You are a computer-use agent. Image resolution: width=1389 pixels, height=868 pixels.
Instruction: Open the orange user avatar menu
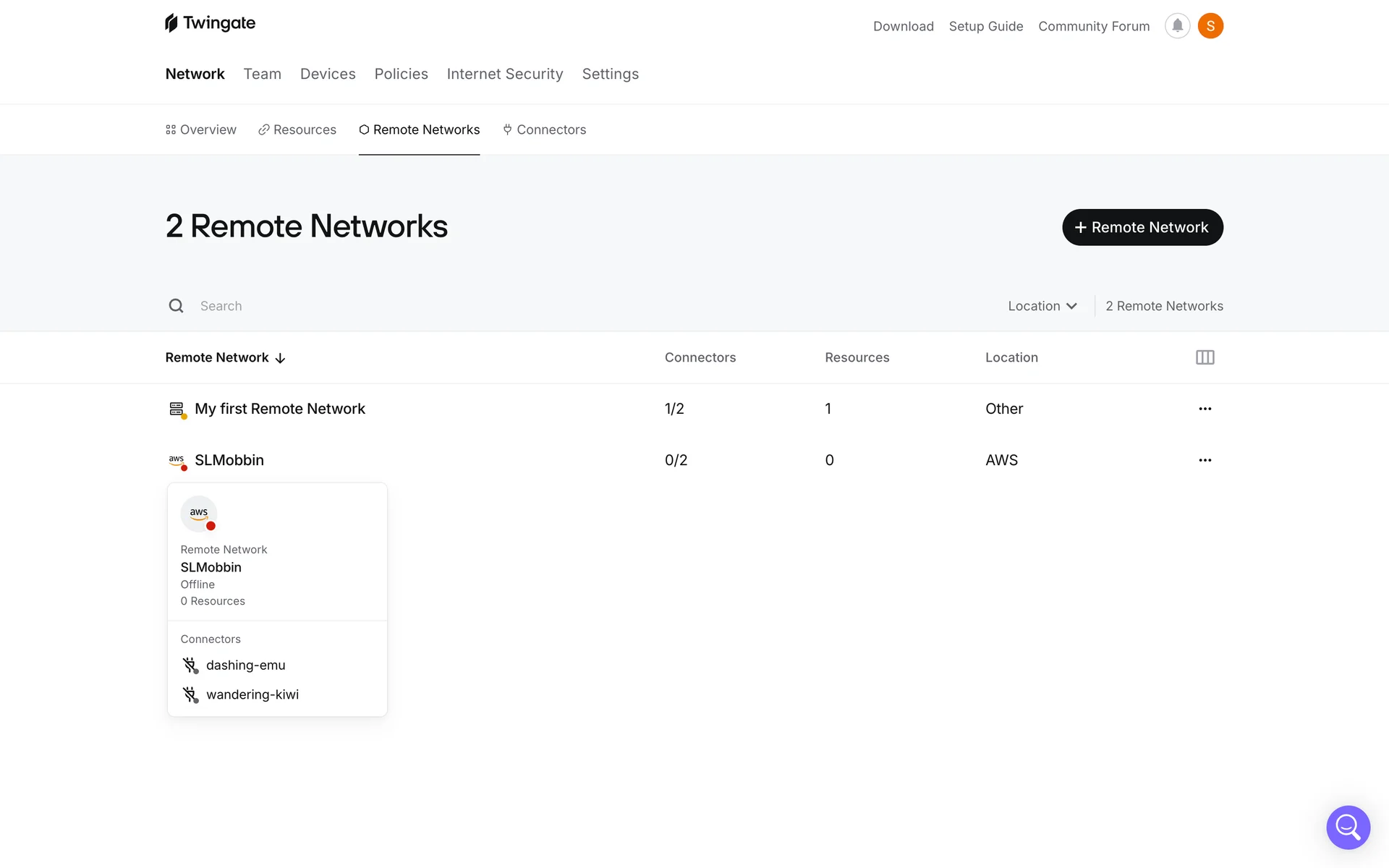(x=1210, y=26)
